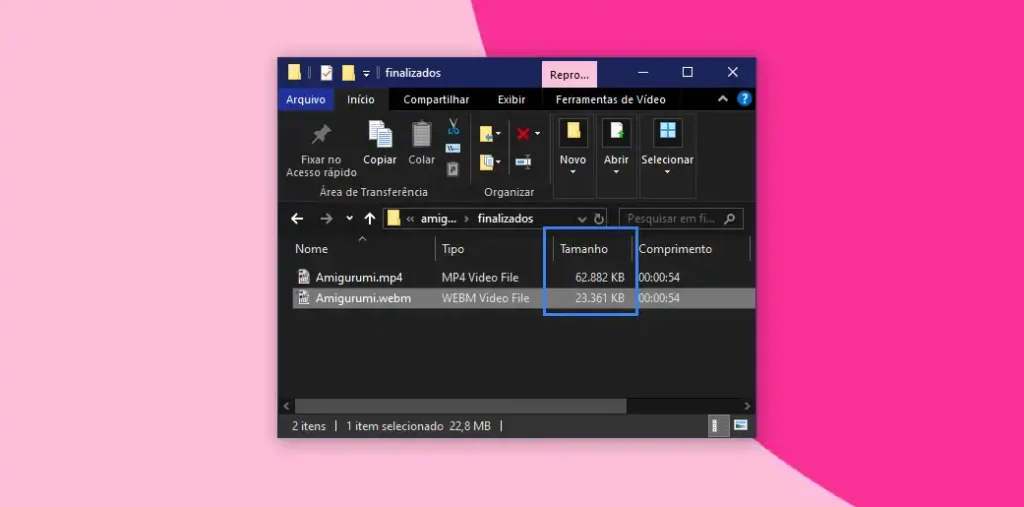Go up one folder level arrow
1024x507 pixels.
(x=370, y=219)
